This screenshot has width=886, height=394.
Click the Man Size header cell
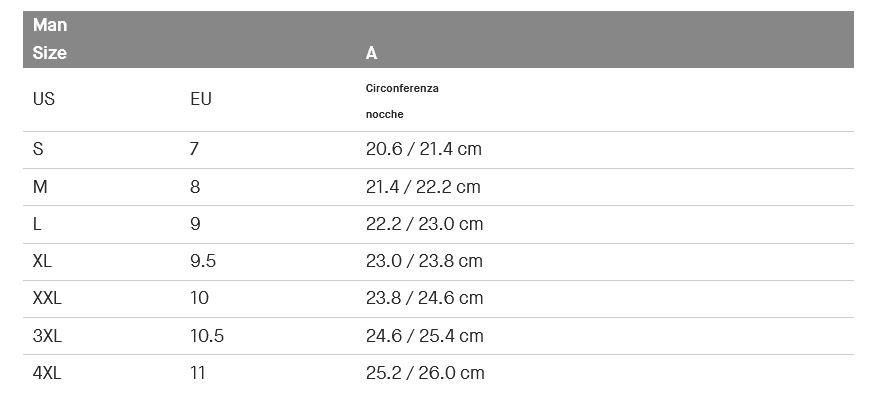tap(50, 39)
